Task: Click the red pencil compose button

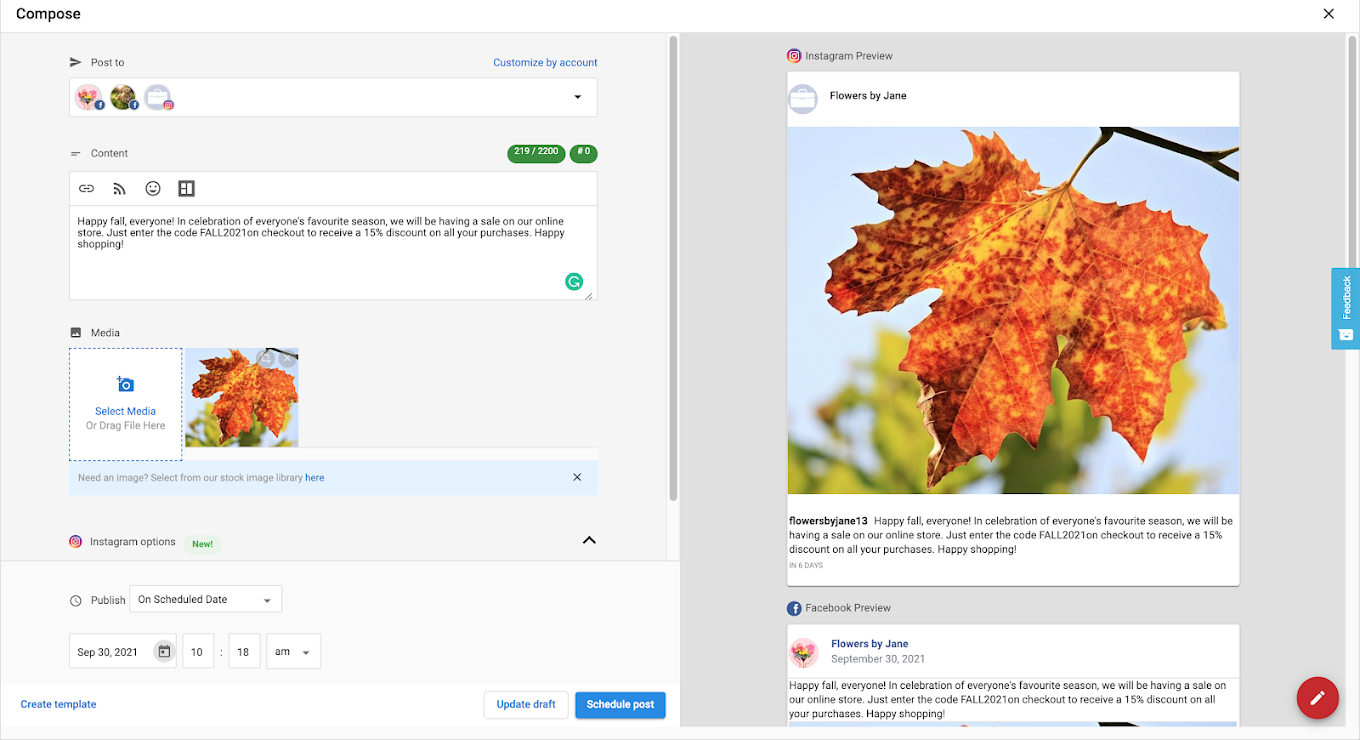Action: coord(1317,698)
